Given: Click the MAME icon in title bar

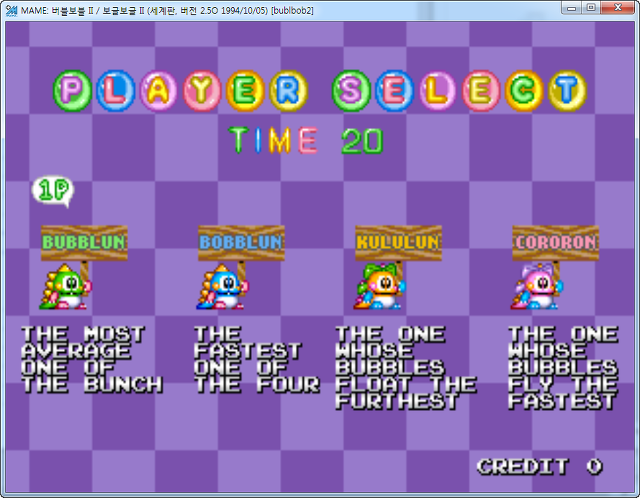Looking at the screenshot, I should pos(11,10).
